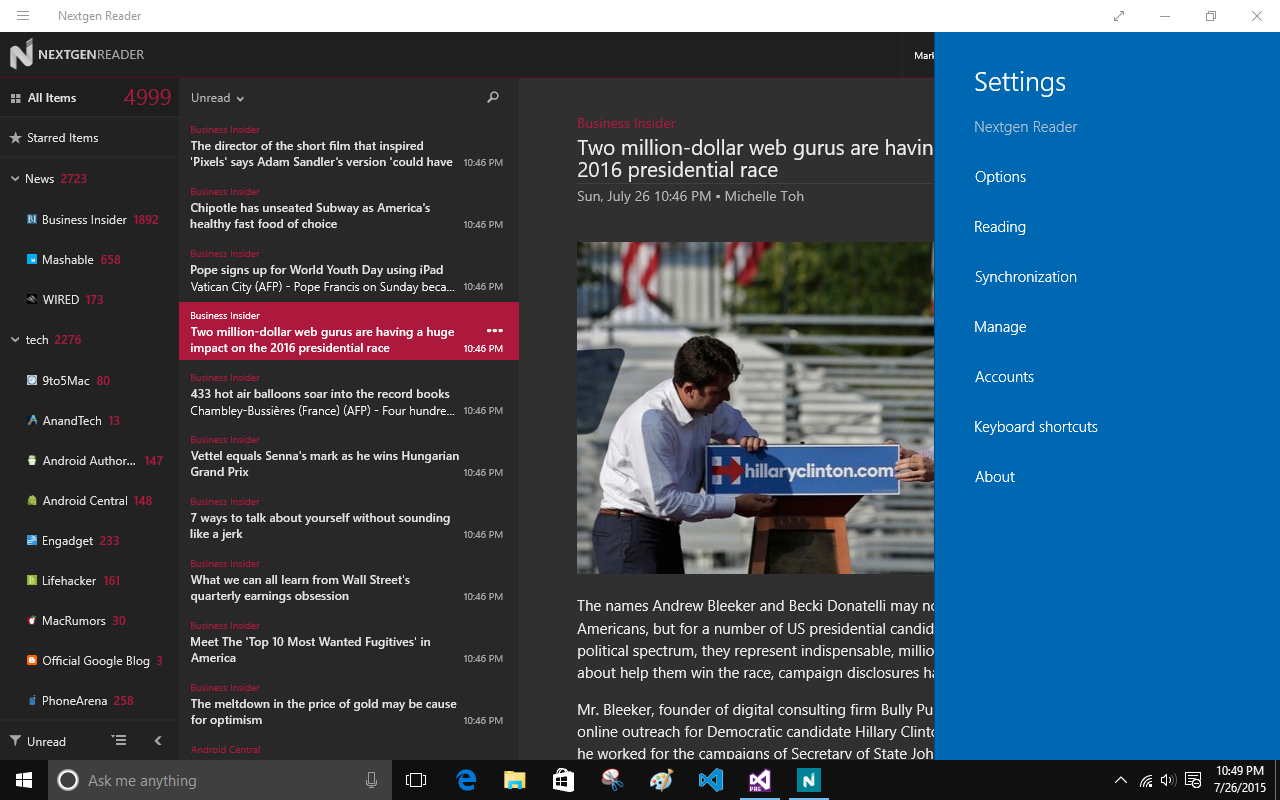Open the price of gold article

point(349,705)
